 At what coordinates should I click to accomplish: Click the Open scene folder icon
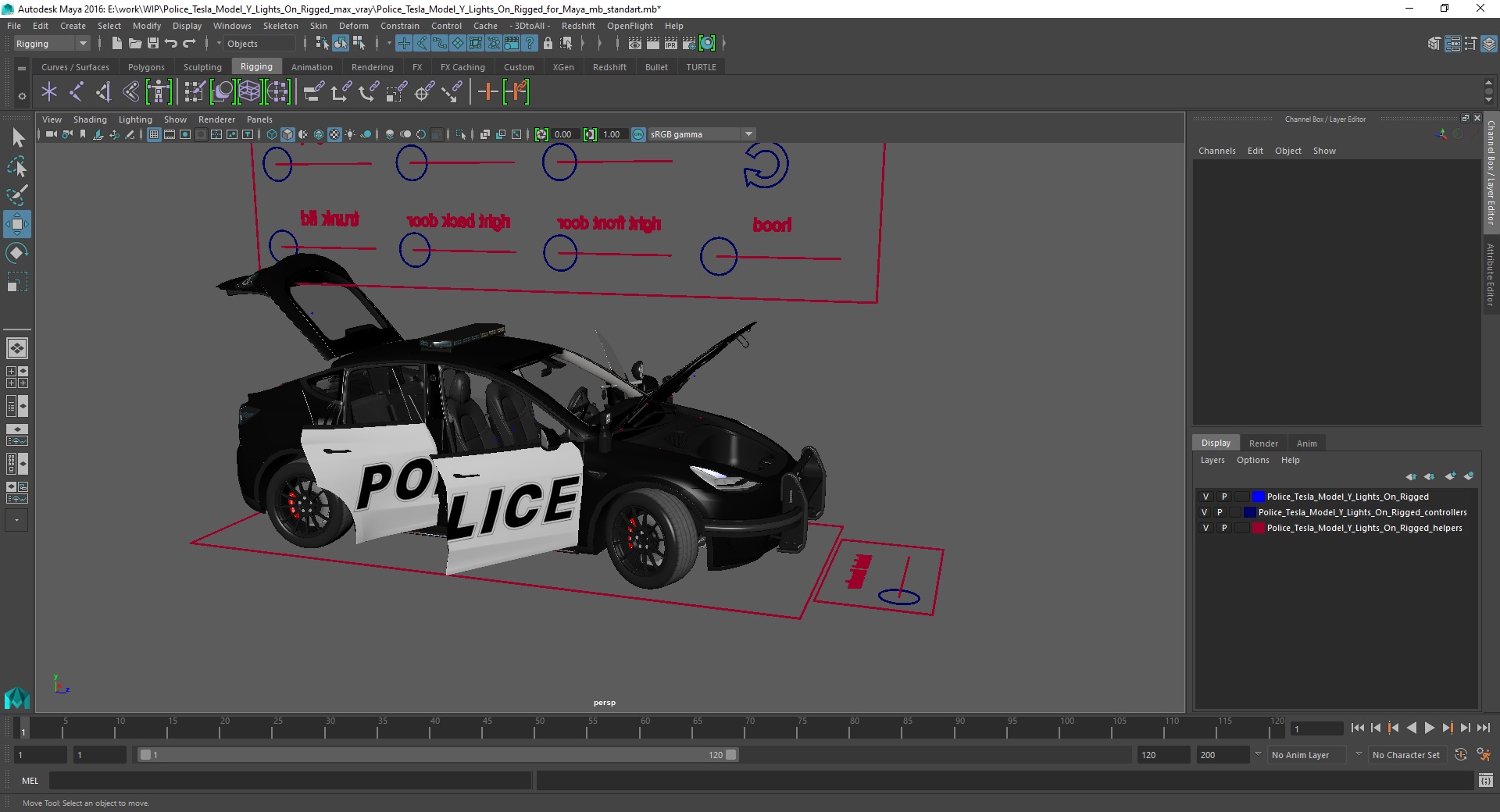click(x=135, y=44)
